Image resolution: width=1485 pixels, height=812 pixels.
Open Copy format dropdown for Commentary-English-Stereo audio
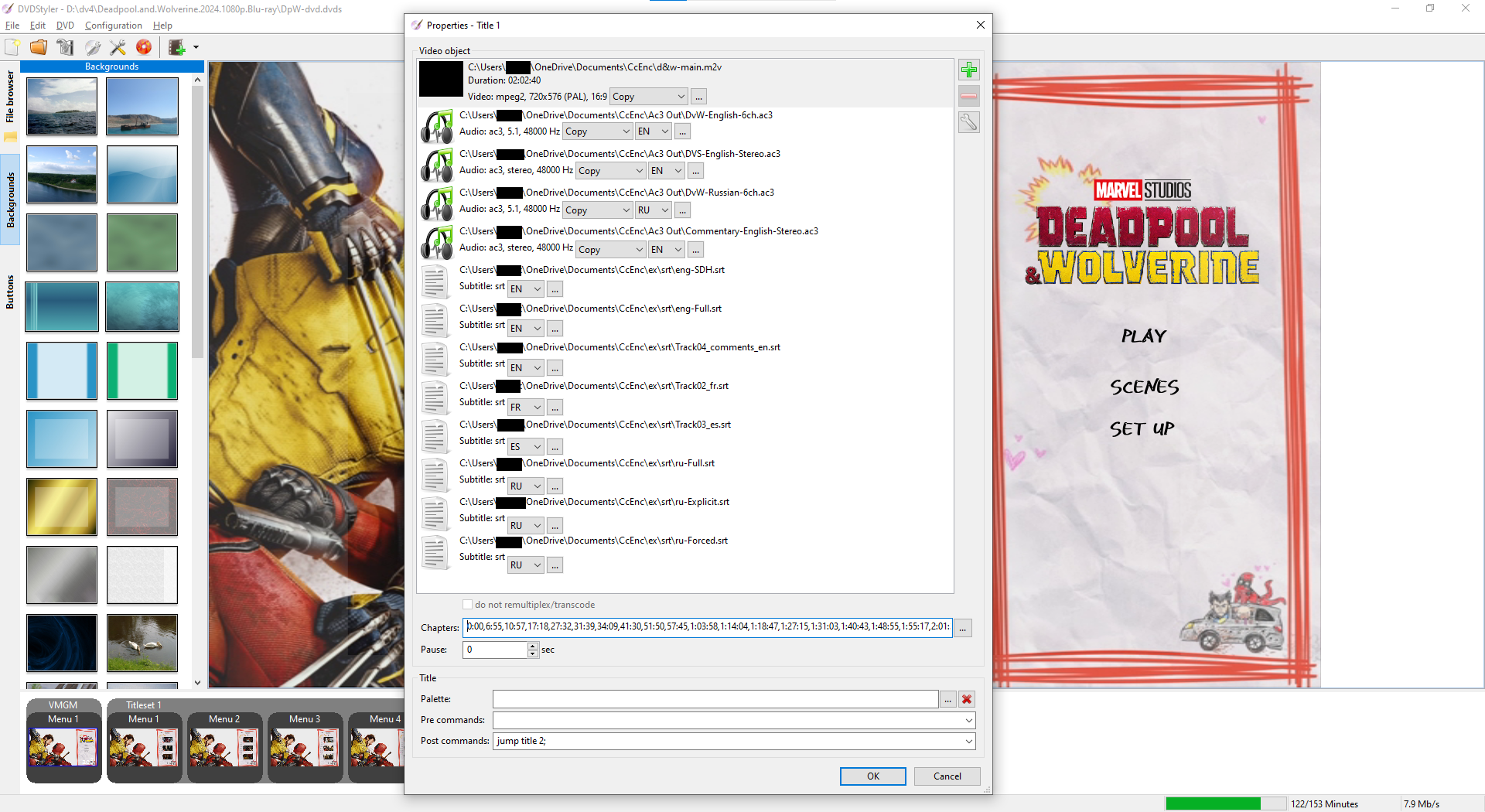click(x=610, y=250)
